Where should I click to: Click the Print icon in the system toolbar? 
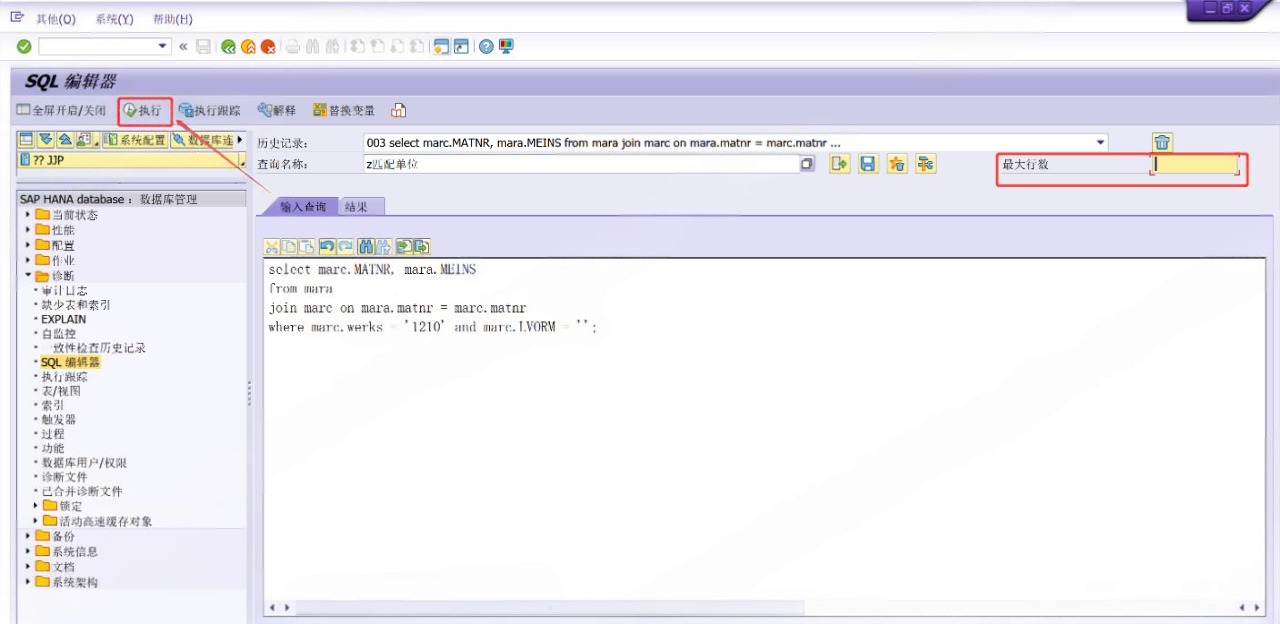pyautogui.click(x=293, y=47)
